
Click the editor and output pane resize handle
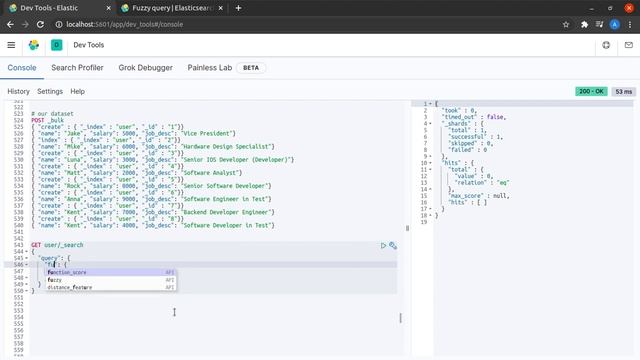pos(407,228)
